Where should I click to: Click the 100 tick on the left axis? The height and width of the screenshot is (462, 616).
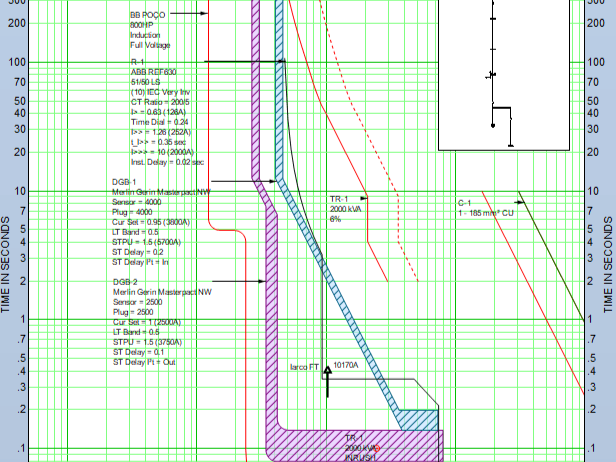pyautogui.click(x=20, y=62)
